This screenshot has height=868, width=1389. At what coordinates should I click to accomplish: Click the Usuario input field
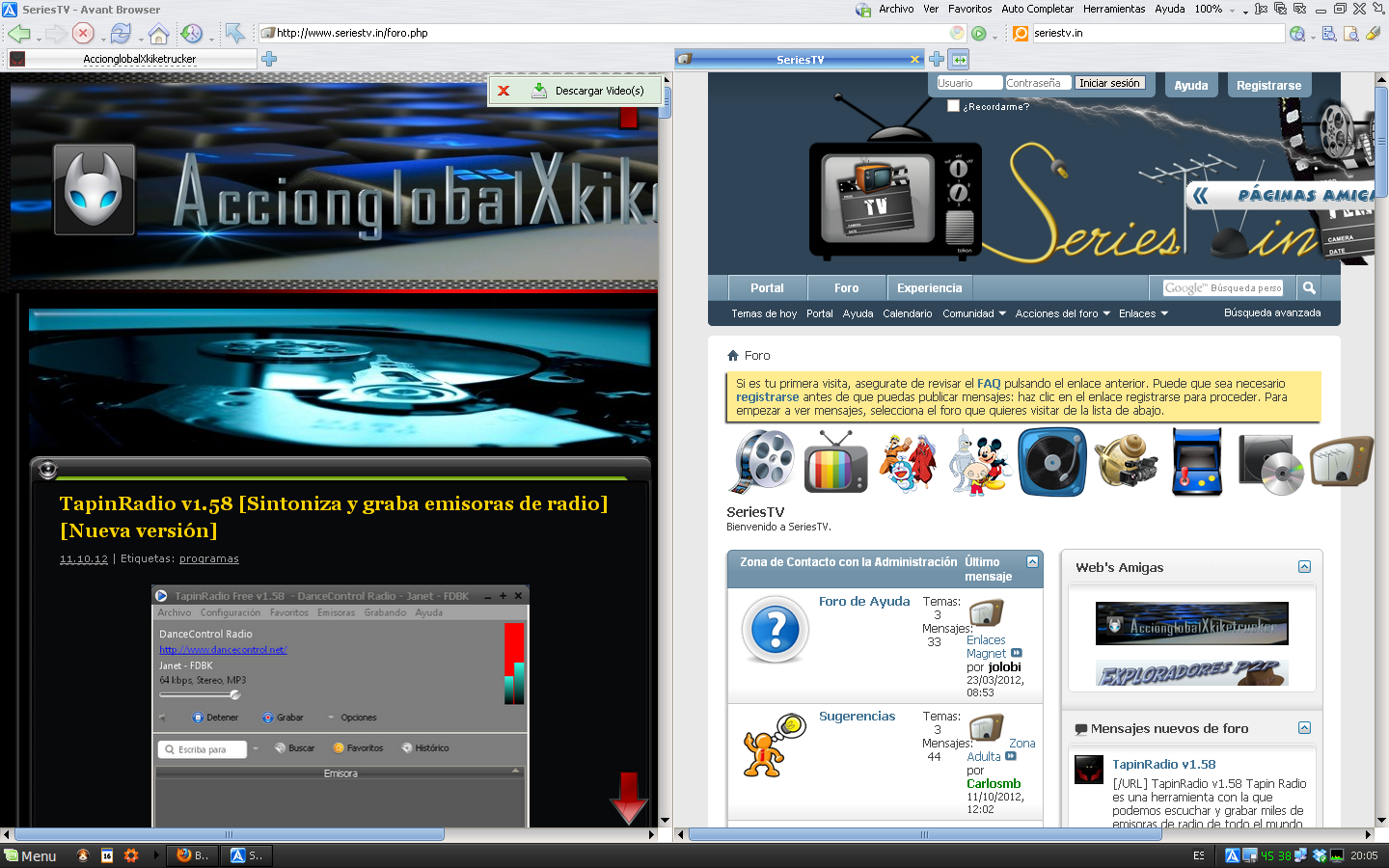click(x=968, y=83)
